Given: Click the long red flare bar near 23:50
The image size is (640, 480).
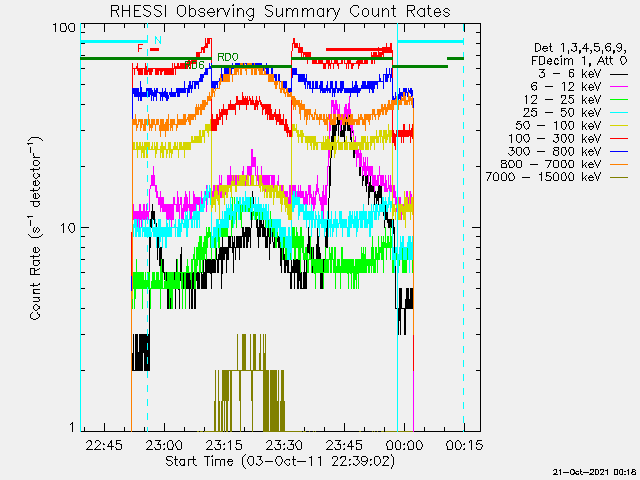Looking at the screenshot, I should (359, 49).
